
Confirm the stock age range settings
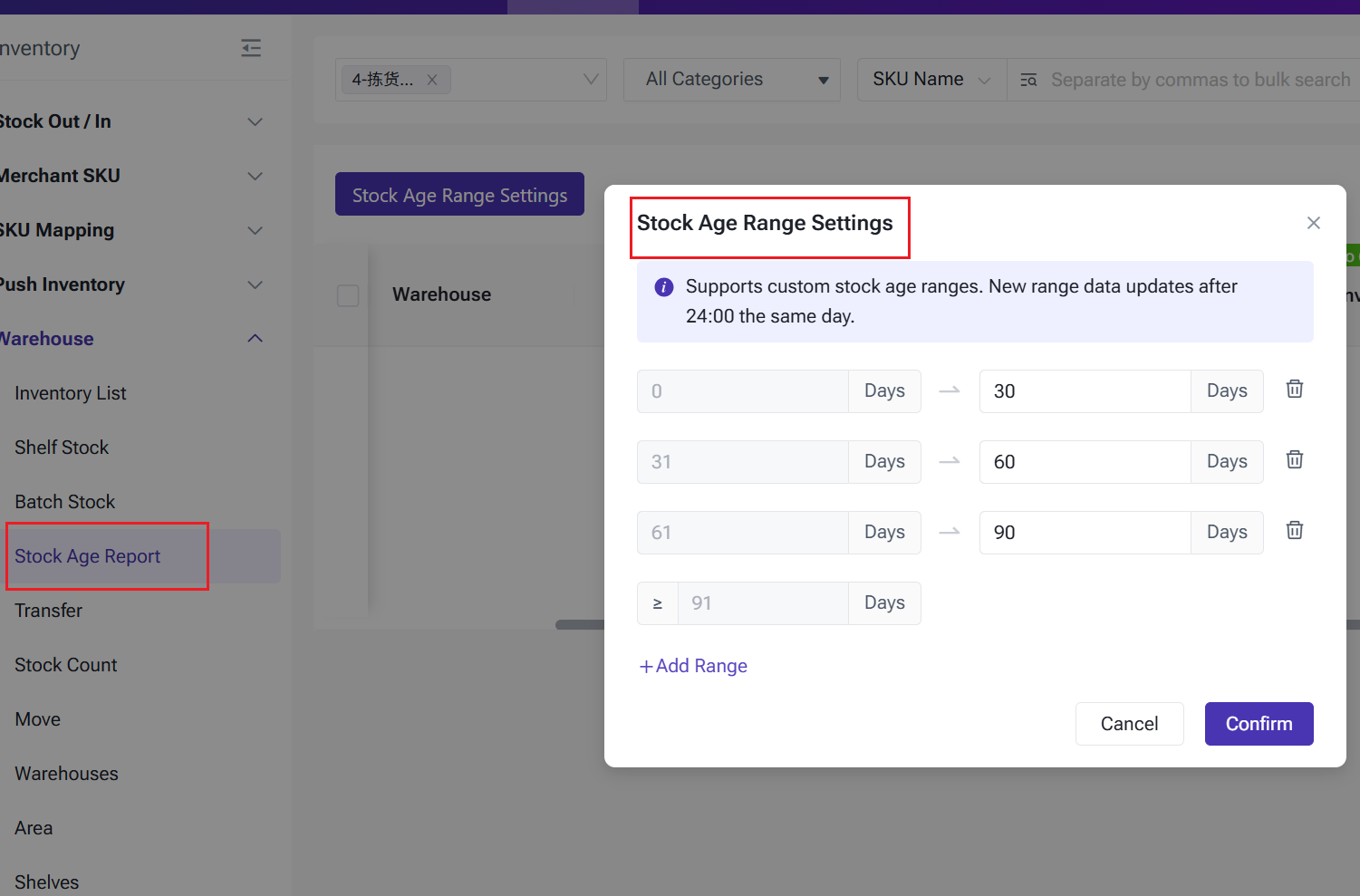(1259, 724)
